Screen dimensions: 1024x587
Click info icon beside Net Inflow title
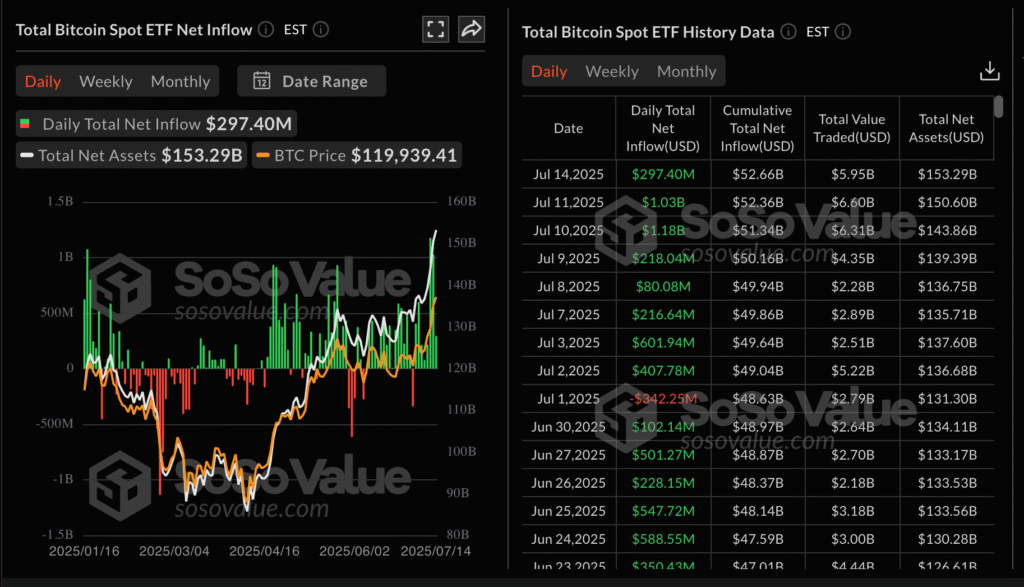(x=265, y=29)
